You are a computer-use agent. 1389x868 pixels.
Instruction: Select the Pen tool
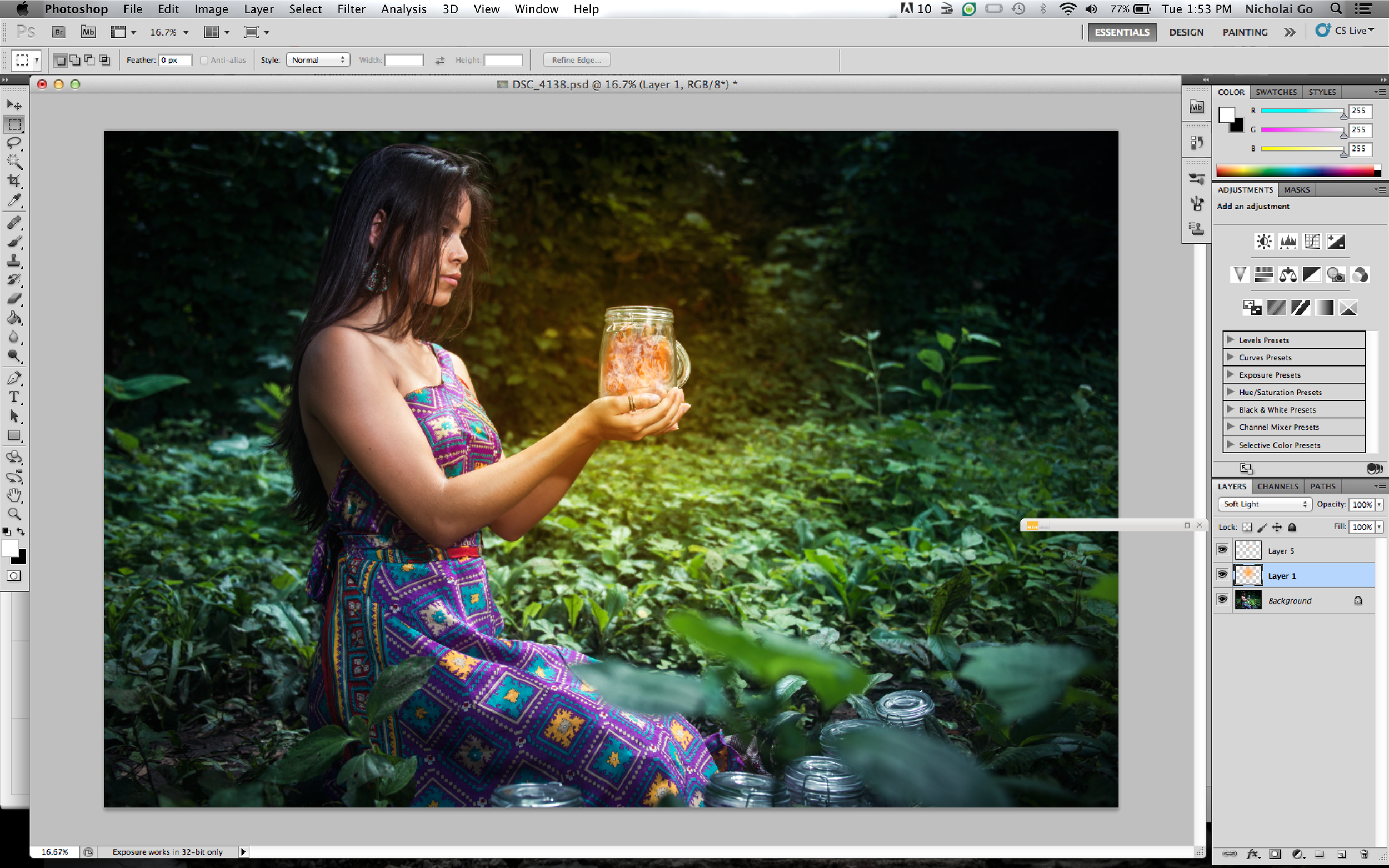14,378
